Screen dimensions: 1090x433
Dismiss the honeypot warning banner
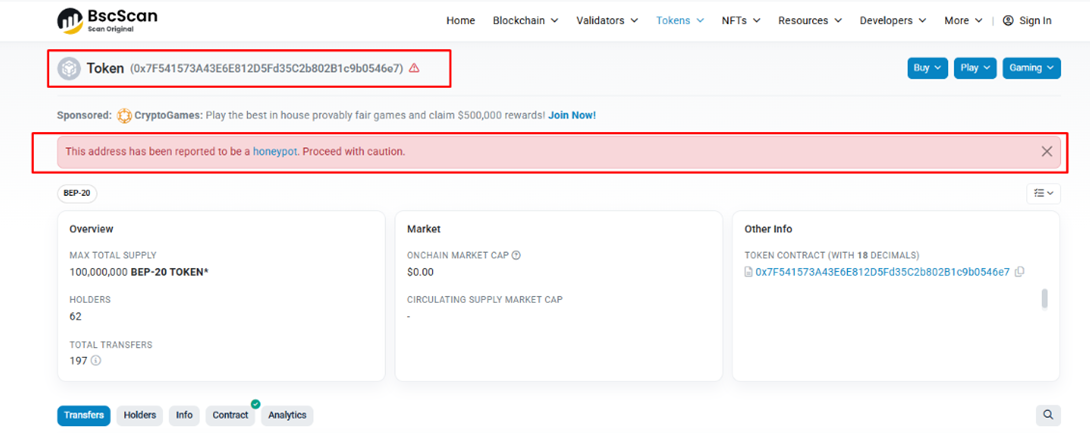(1046, 151)
